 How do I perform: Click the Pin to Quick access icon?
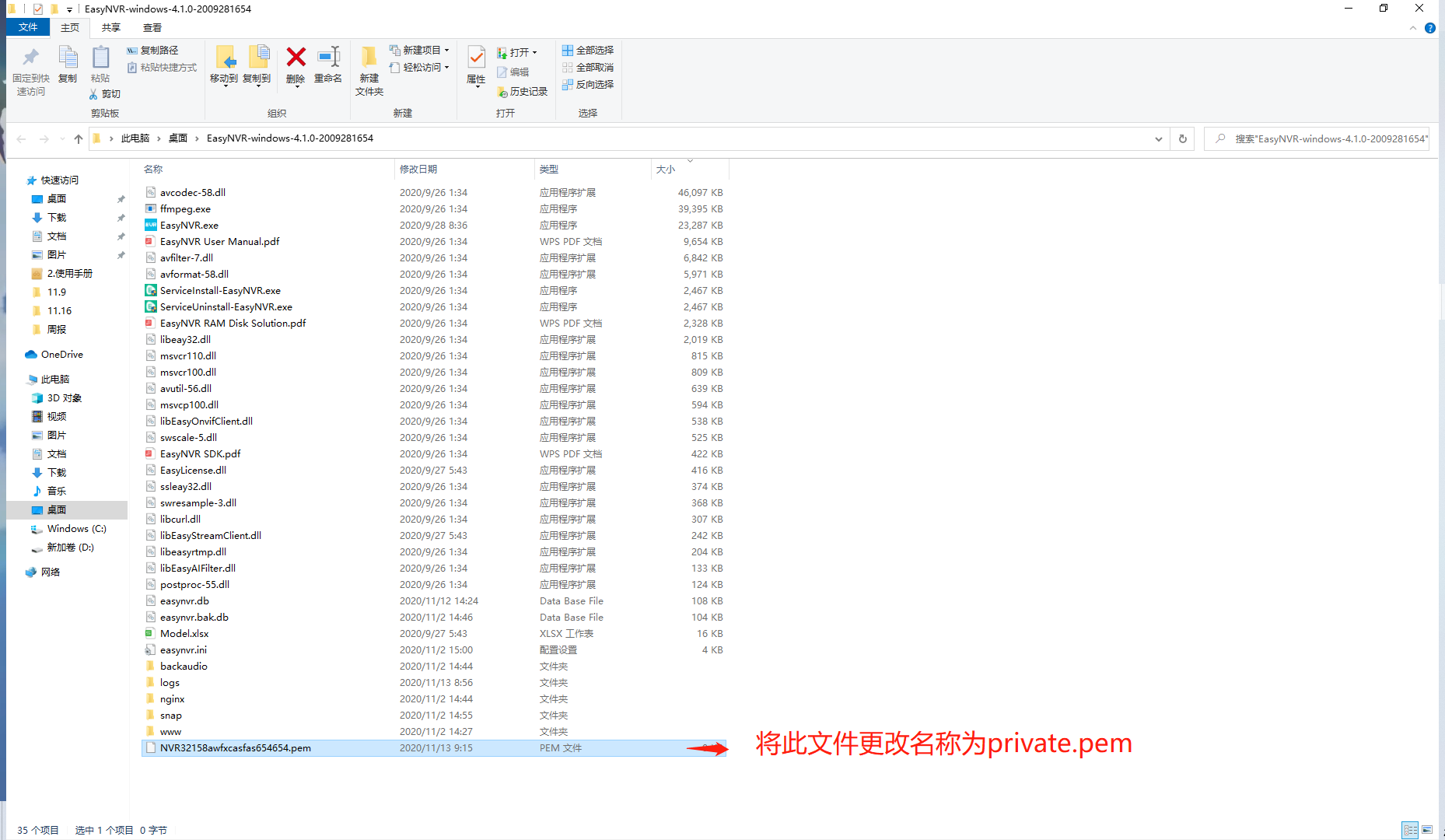click(x=30, y=58)
